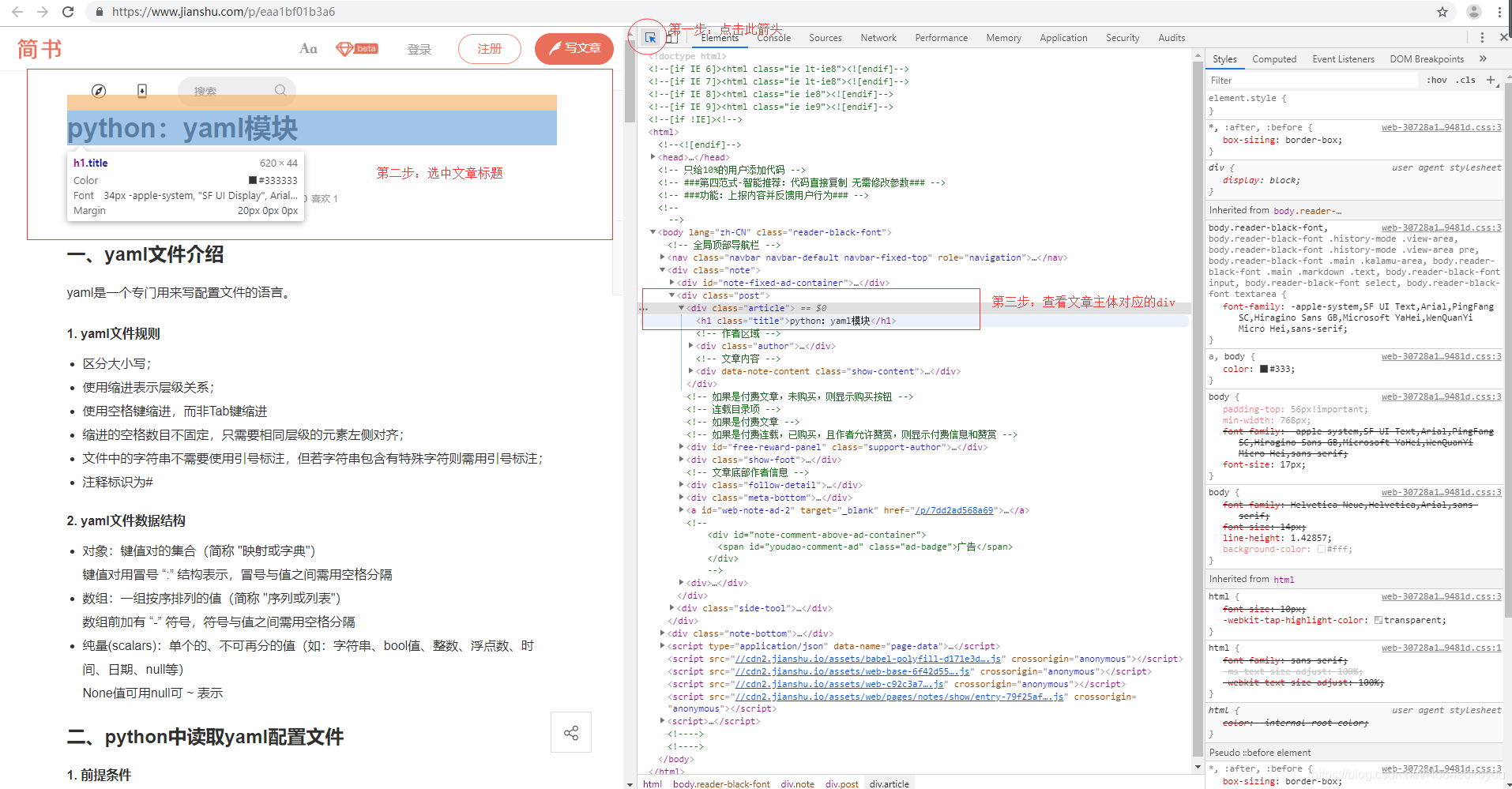Open the Performance tab
Viewport: 1512px width, 789px height.
(x=941, y=38)
